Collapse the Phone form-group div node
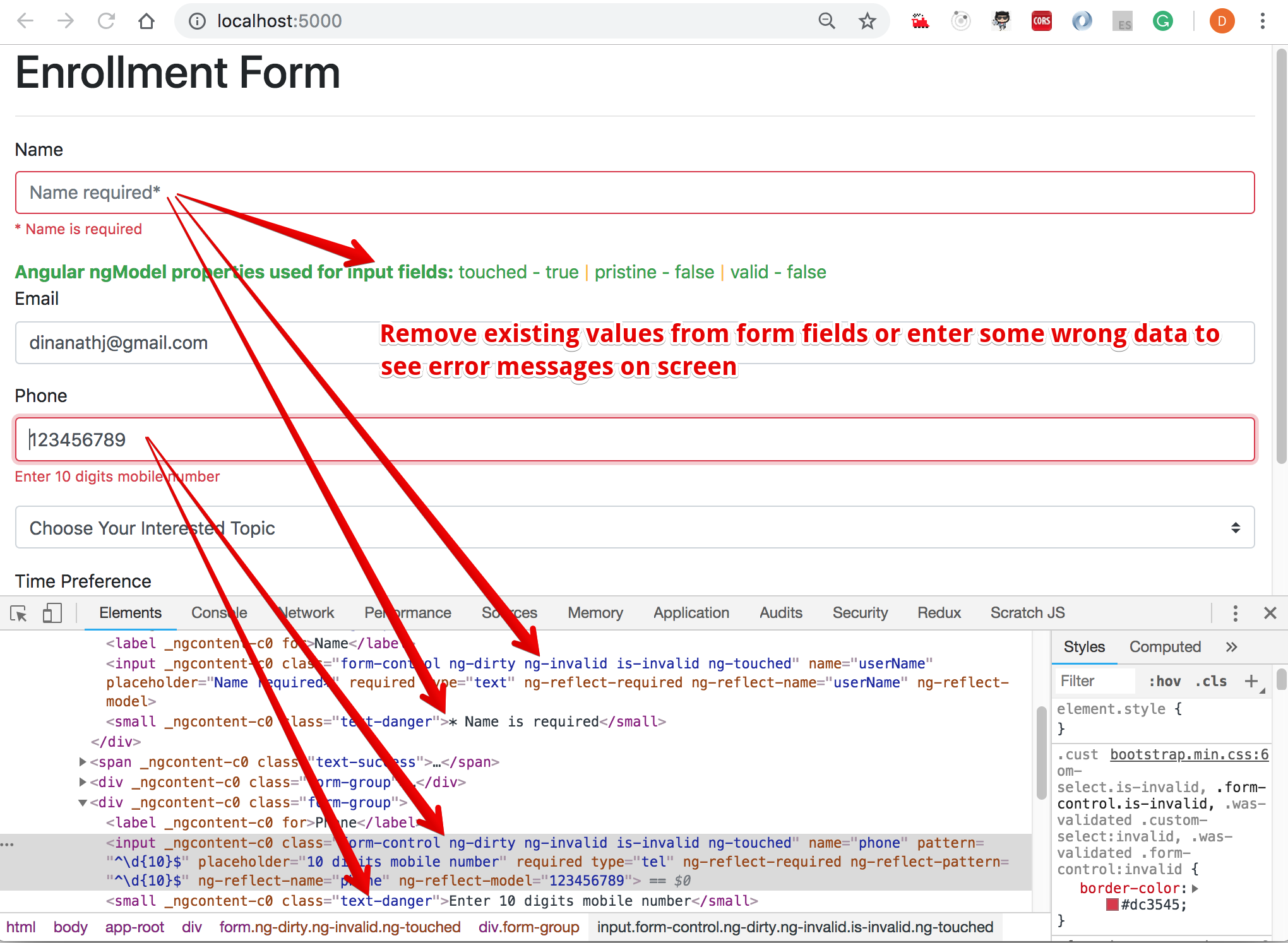This screenshot has height=943, width=1288. tap(83, 803)
